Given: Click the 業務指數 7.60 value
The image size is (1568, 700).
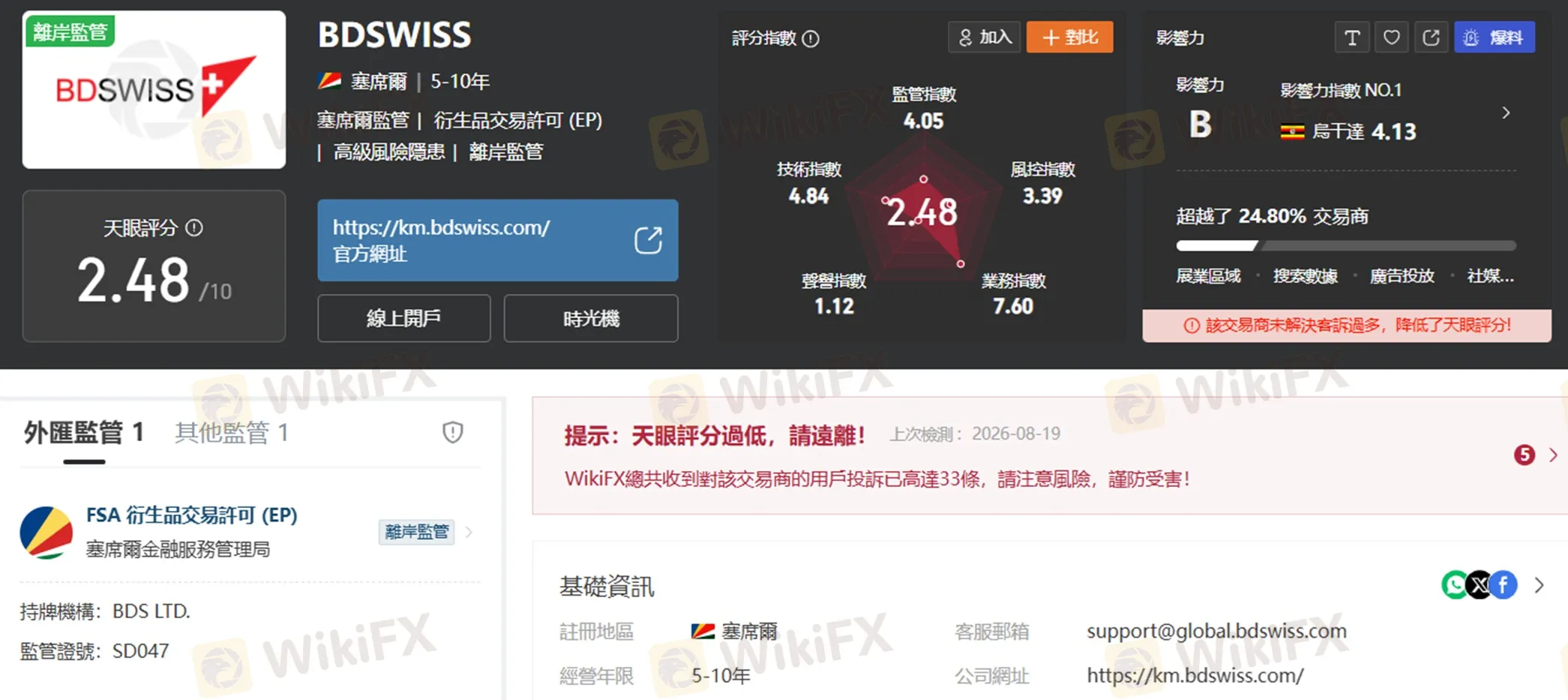Looking at the screenshot, I should (1013, 306).
